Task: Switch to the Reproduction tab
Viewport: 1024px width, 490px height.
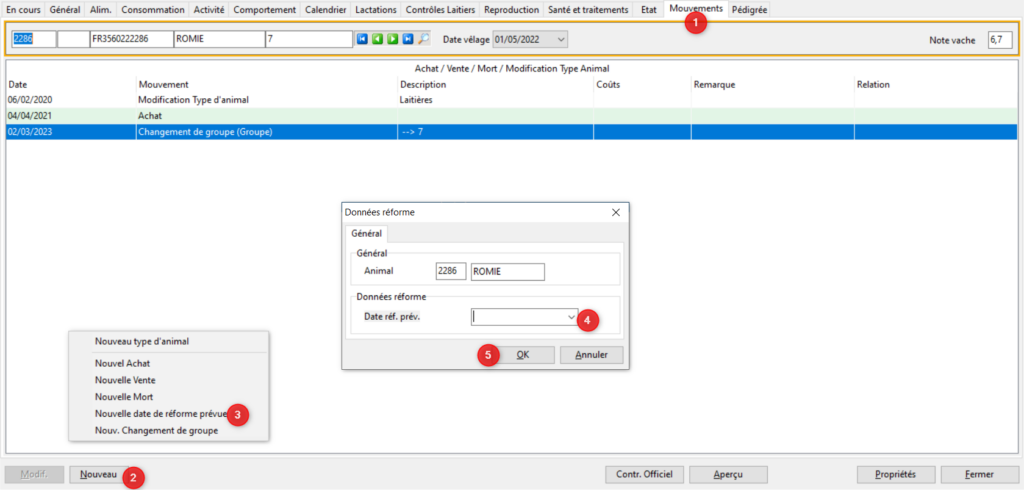Action: (513, 10)
